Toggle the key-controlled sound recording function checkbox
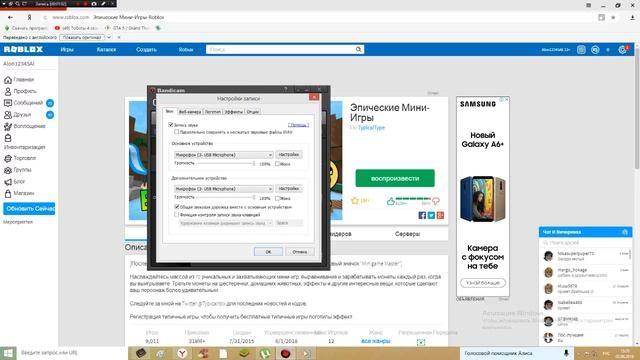640x360 pixels. pos(177,214)
